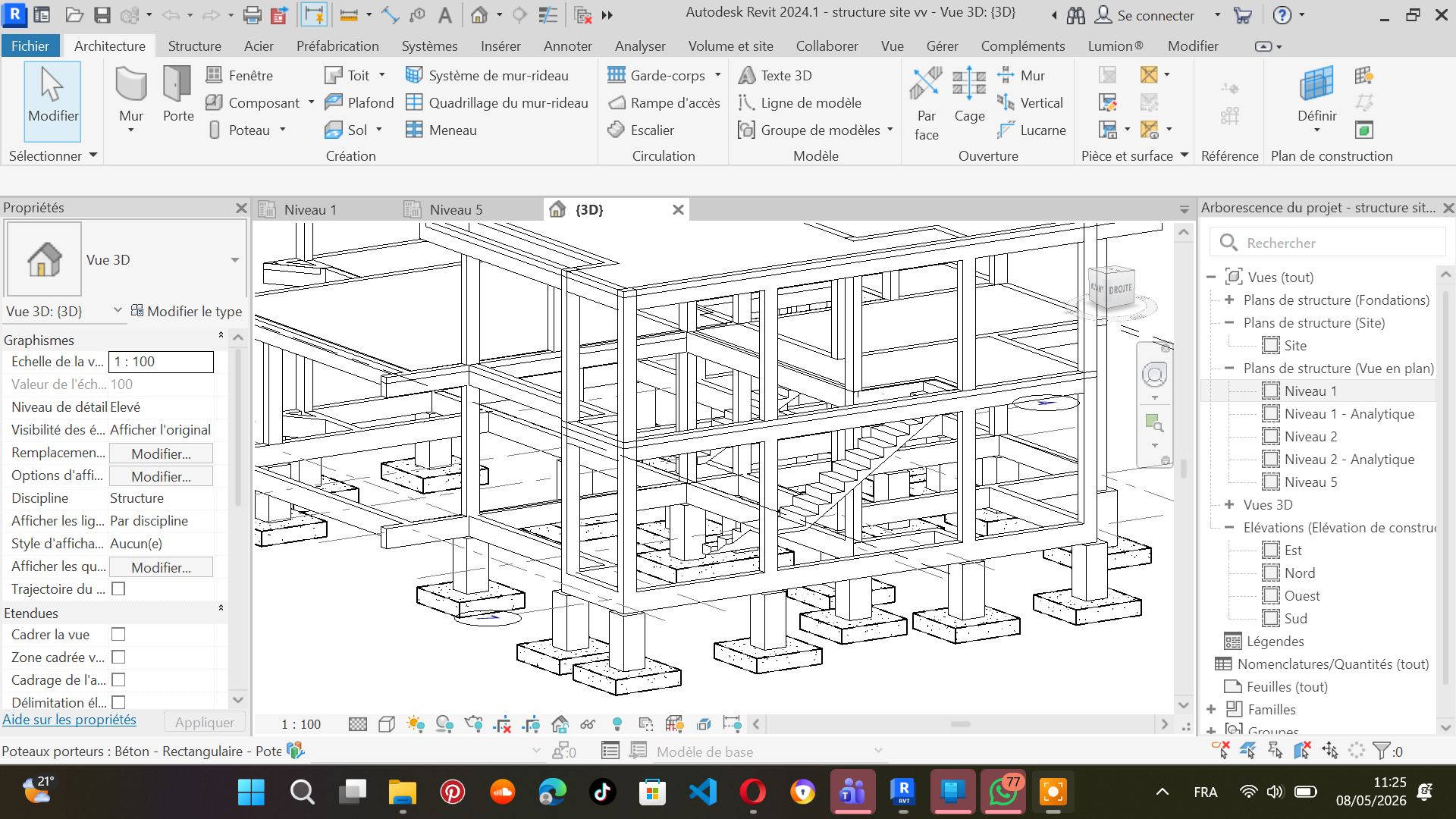This screenshot has height=819, width=1456.
Task: Toggle the Délimitation éloignée checkbox
Action: [118, 702]
